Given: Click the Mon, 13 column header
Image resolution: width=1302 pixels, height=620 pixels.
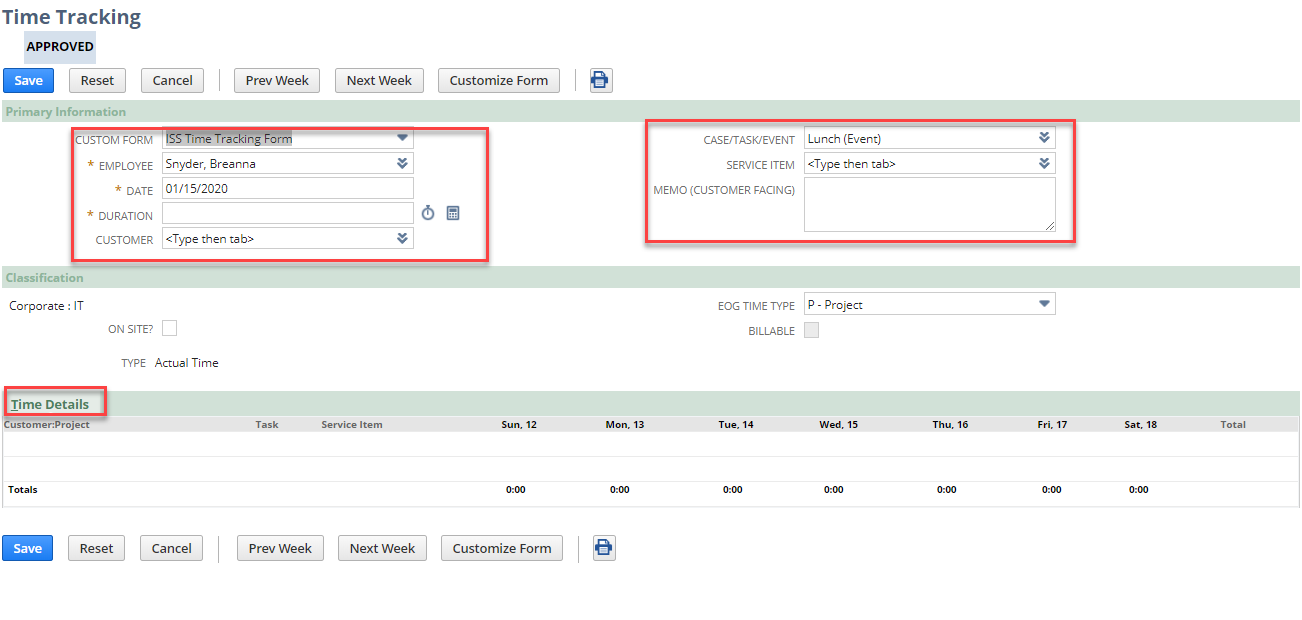Looking at the screenshot, I should click(x=625, y=425).
